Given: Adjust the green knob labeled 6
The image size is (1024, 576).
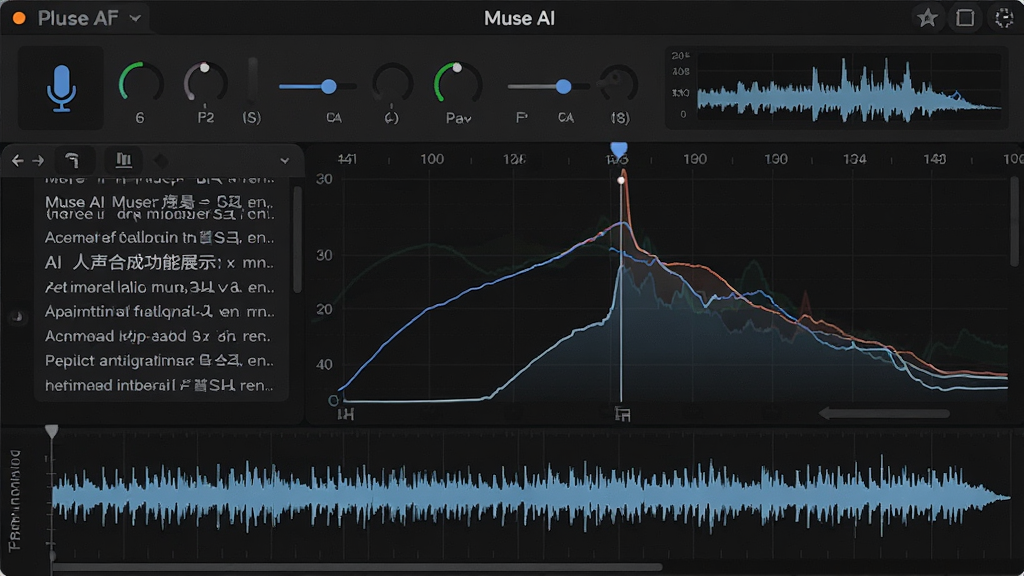Looking at the screenshot, I should click(x=140, y=84).
